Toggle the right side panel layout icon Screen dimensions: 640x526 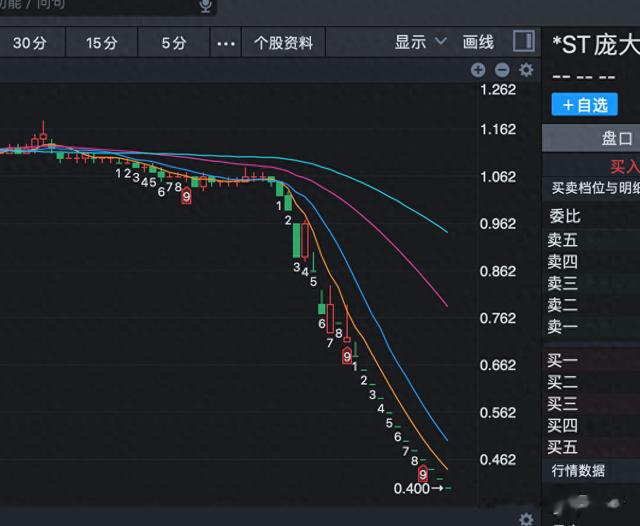tap(523, 42)
